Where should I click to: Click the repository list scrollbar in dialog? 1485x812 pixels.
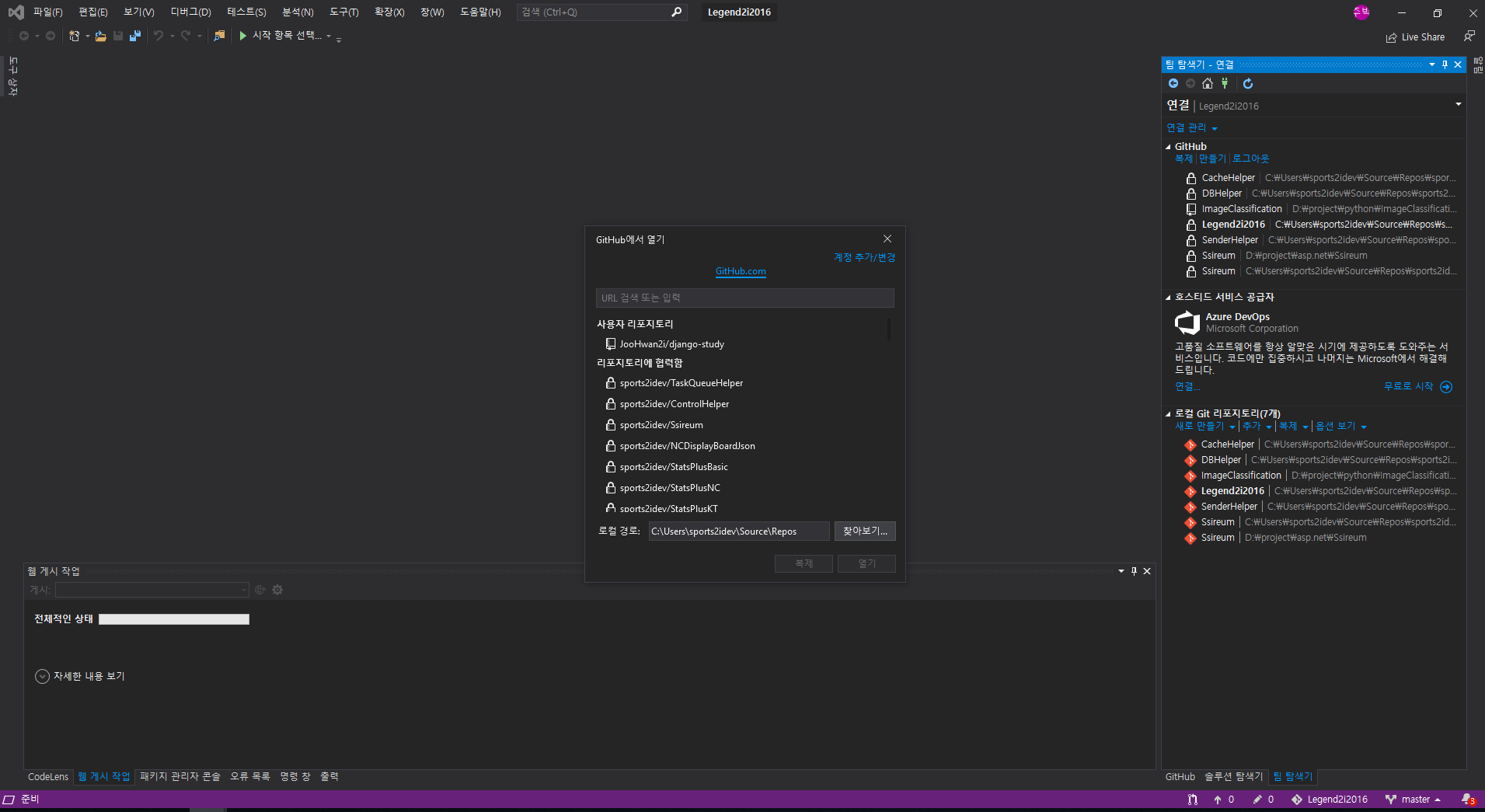point(889,329)
